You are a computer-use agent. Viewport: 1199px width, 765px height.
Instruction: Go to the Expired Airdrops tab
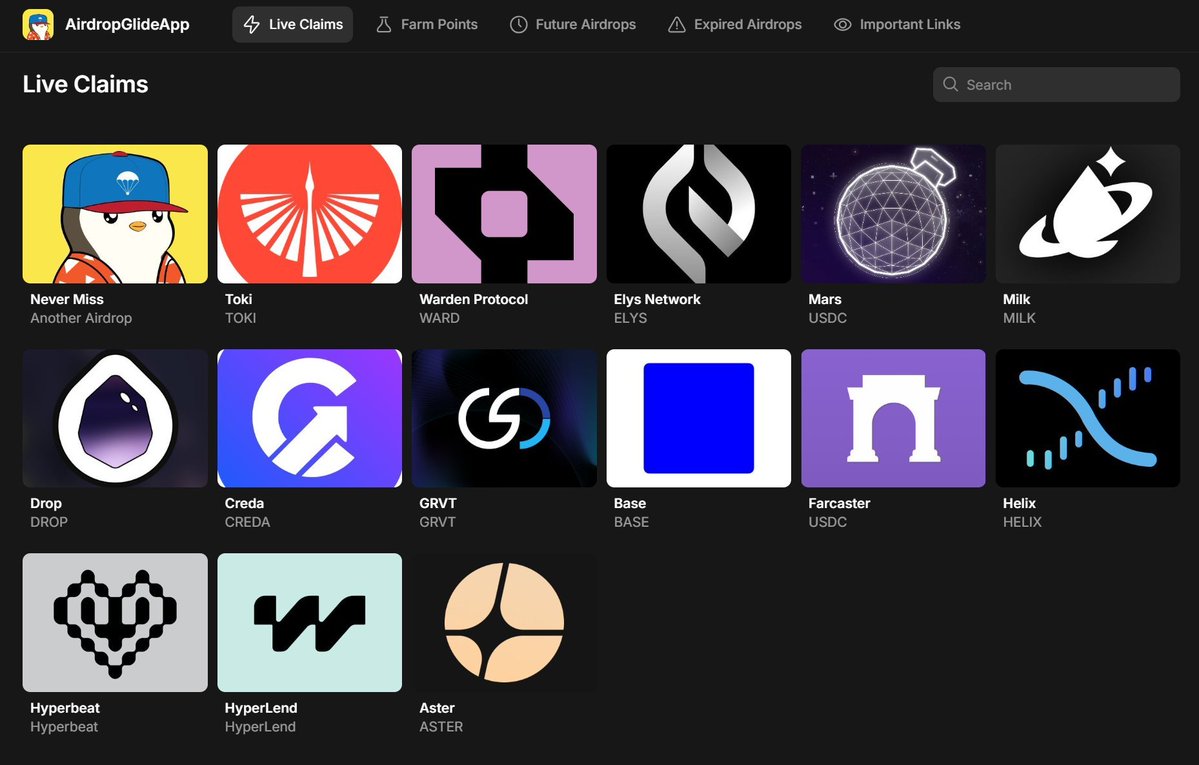[x=735, y=24]
